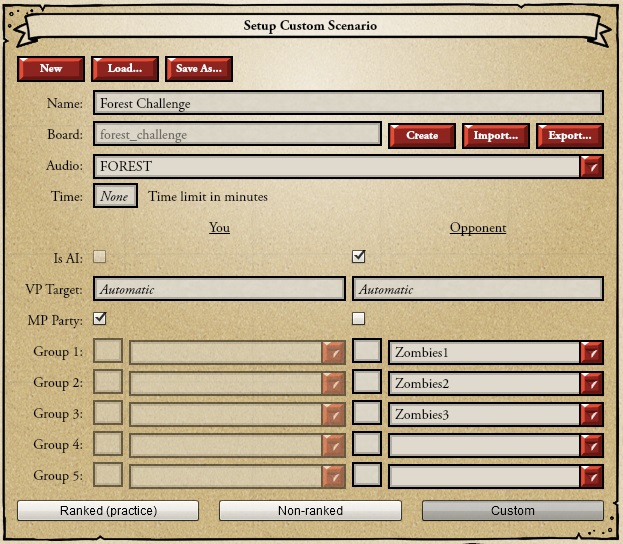Enable opponent MP Party checkbox
Screen dimensions: 623x544
pos(359,319)
